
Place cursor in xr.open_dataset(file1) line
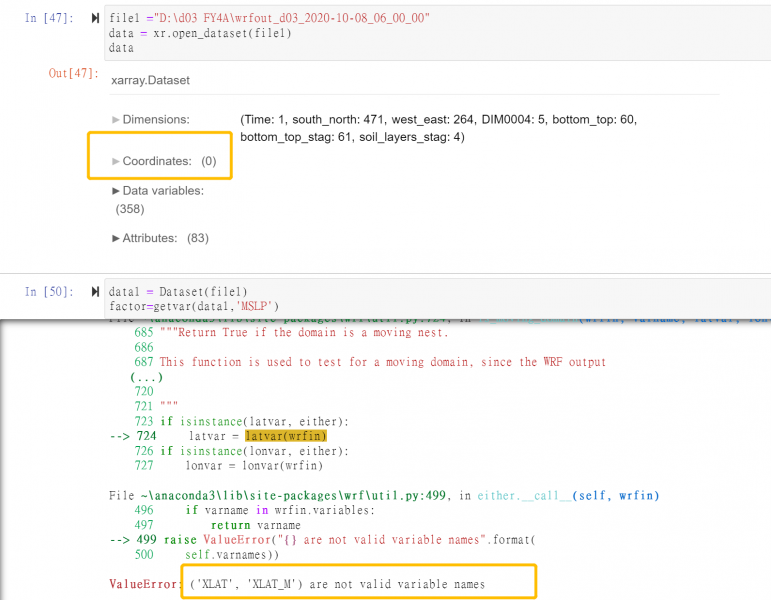coord(200,33)
